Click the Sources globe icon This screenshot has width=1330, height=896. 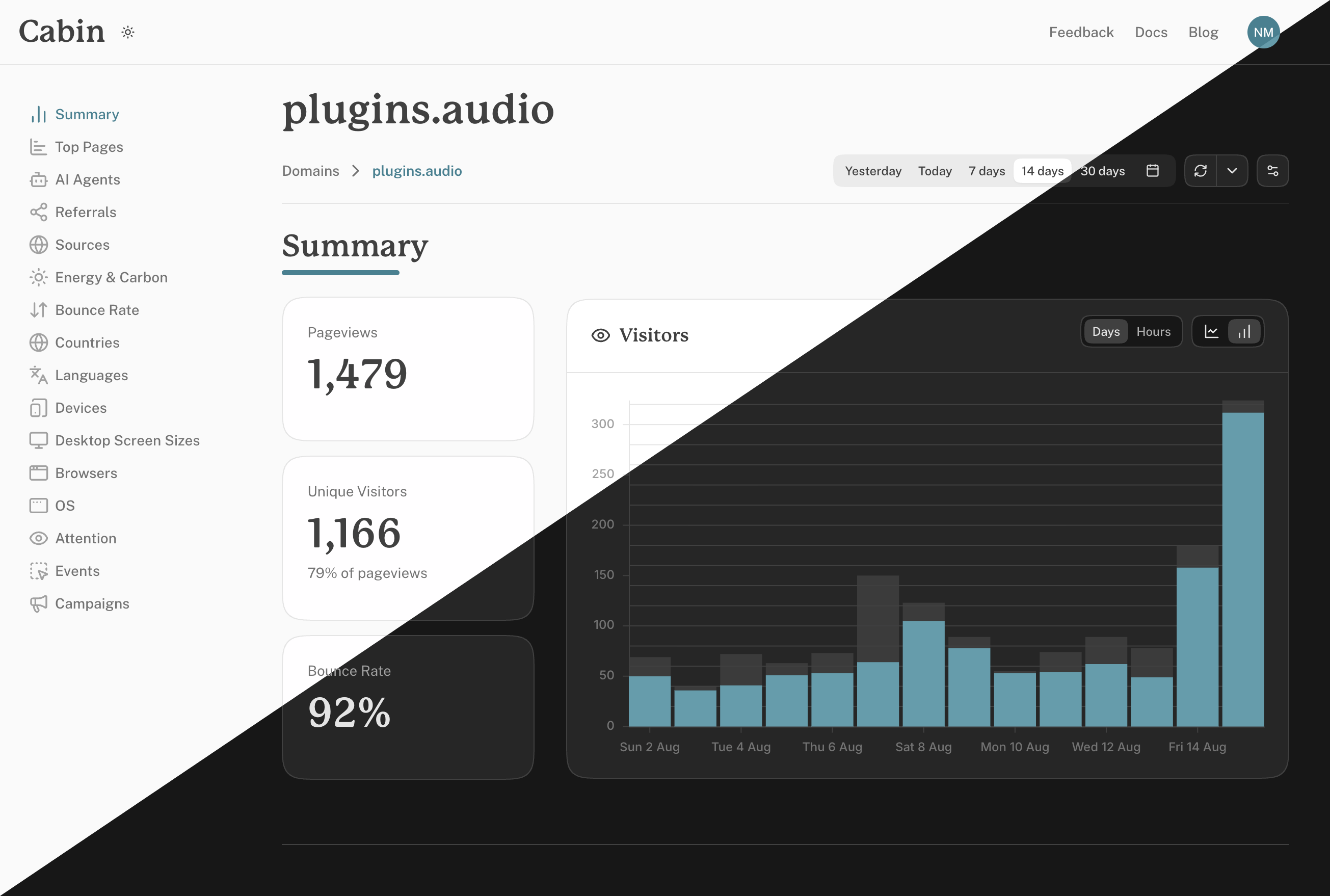click(x=38, y=245)
